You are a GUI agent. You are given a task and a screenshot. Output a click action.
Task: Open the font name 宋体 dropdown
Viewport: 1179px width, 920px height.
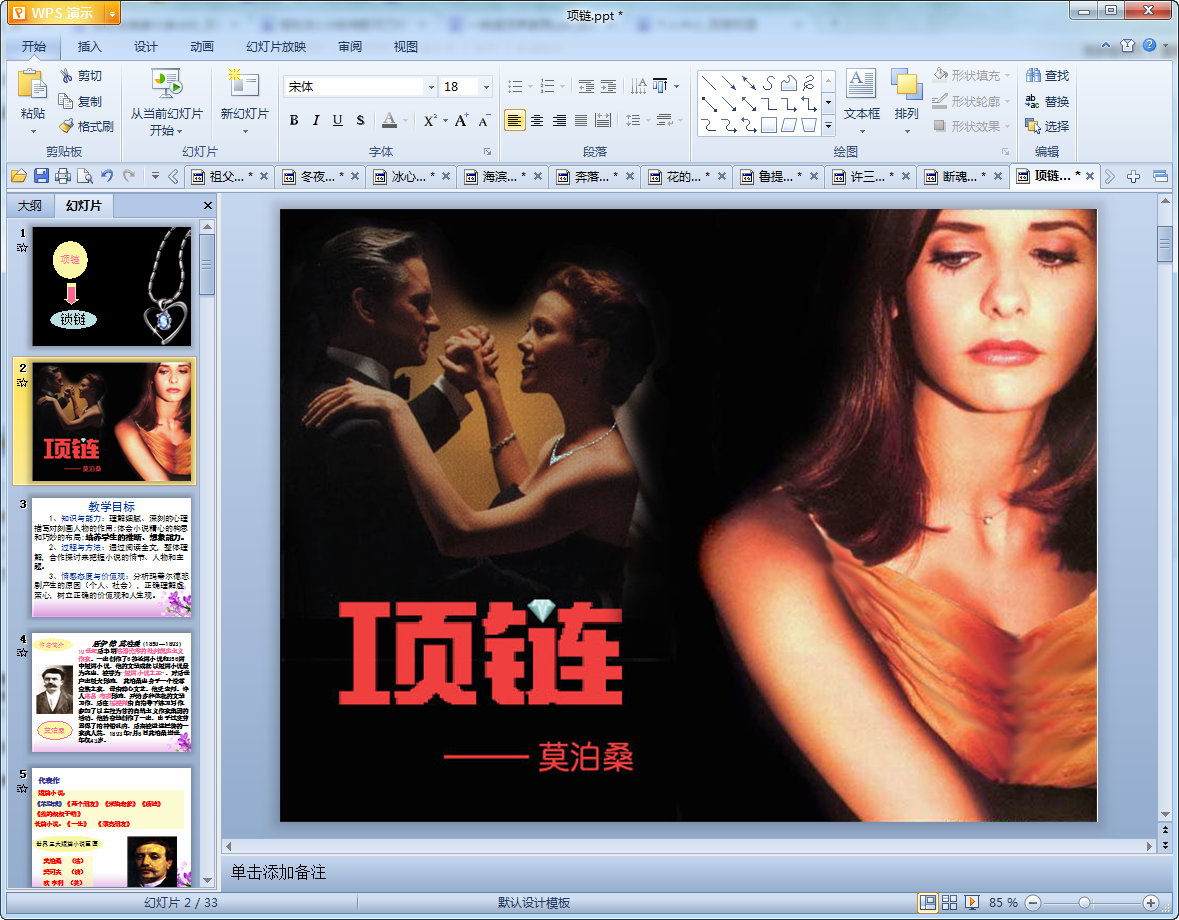click(x=432, y=87)
